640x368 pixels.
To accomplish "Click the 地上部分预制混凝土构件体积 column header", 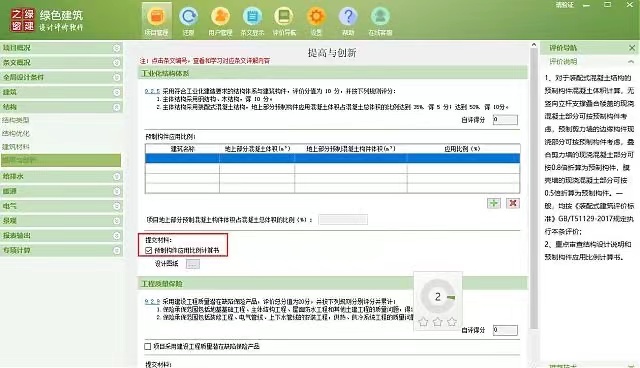I will click(x=351, y=149).
